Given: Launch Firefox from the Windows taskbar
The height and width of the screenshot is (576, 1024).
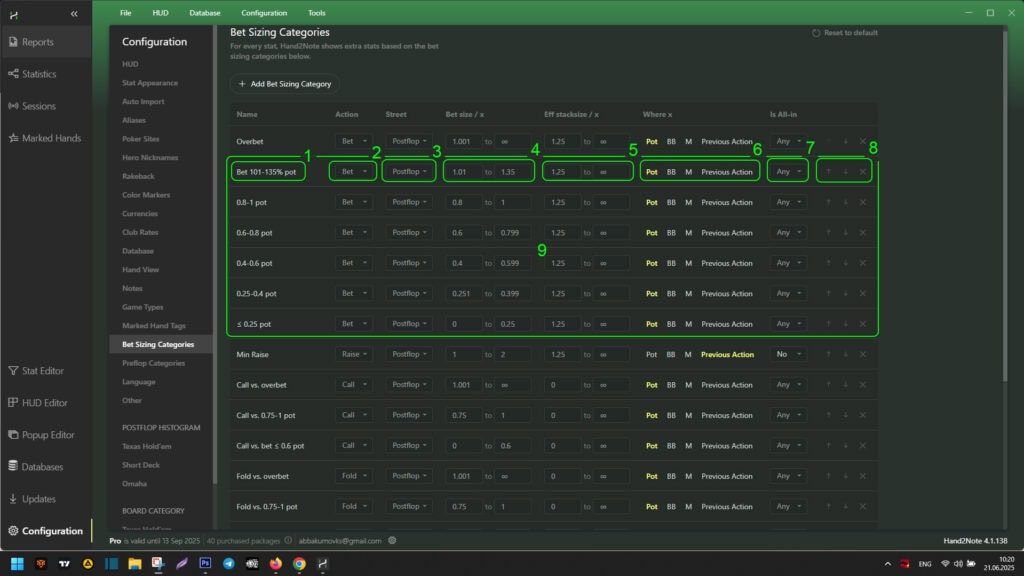Looking at the screenshot, I should 276,564.
